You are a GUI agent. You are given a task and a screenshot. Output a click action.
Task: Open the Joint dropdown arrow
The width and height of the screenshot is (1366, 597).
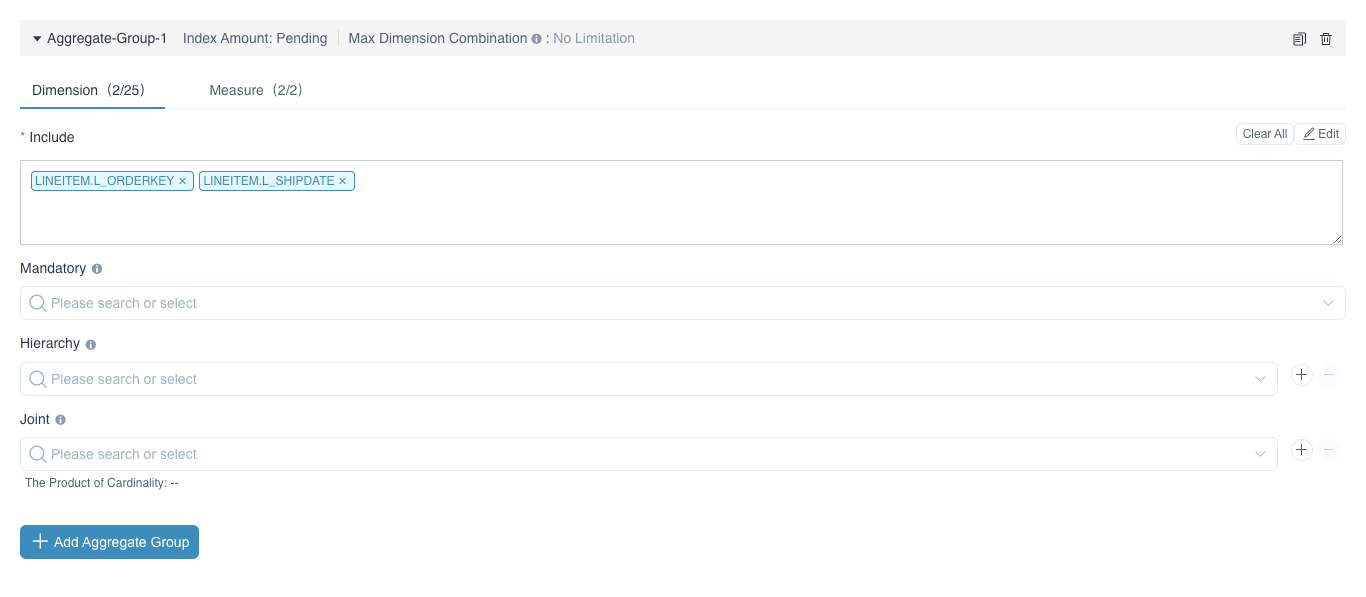[1260, 454]
